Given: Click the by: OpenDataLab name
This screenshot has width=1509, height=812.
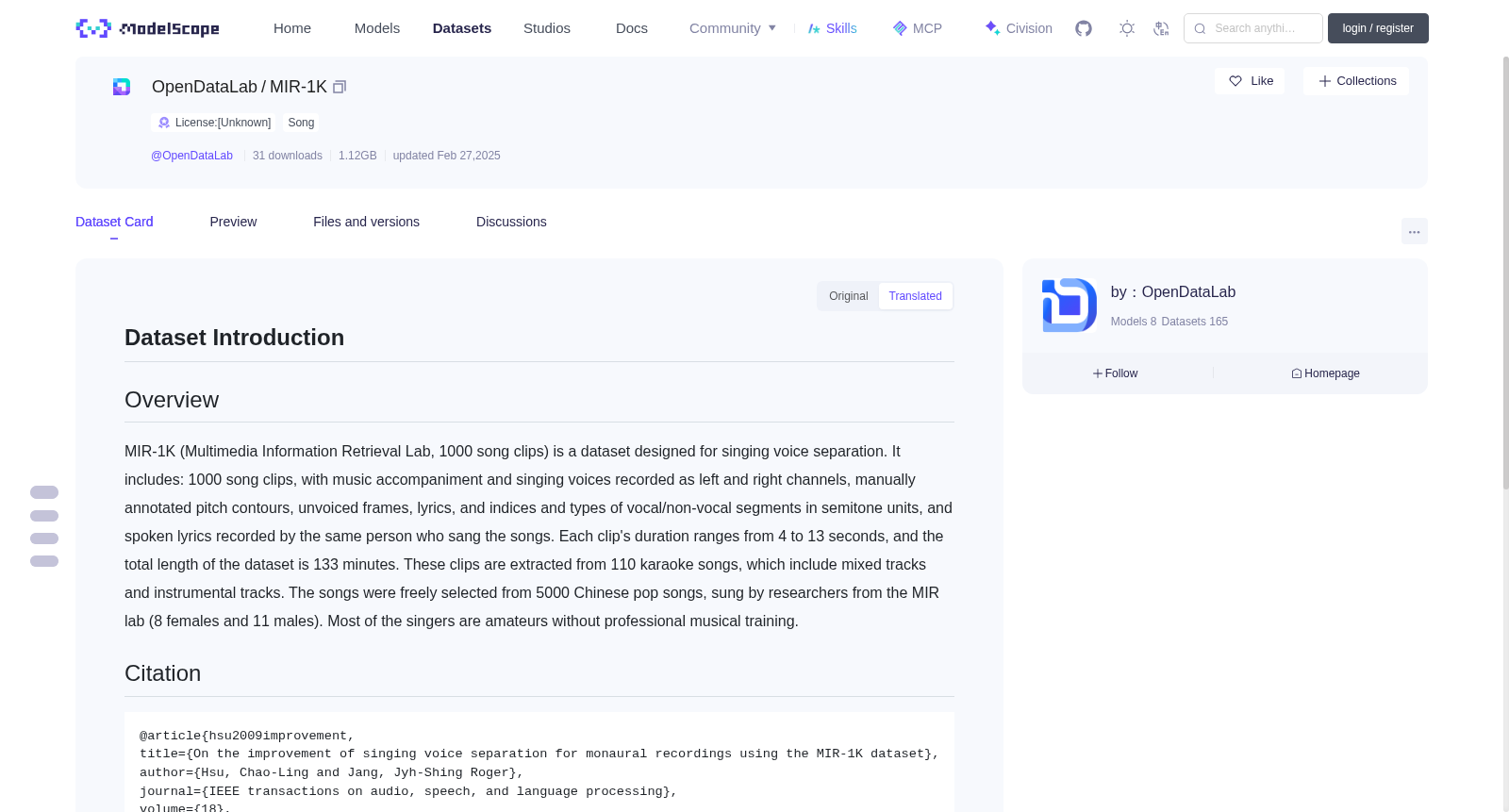Looking at the screenshot, I should 1173,292.
